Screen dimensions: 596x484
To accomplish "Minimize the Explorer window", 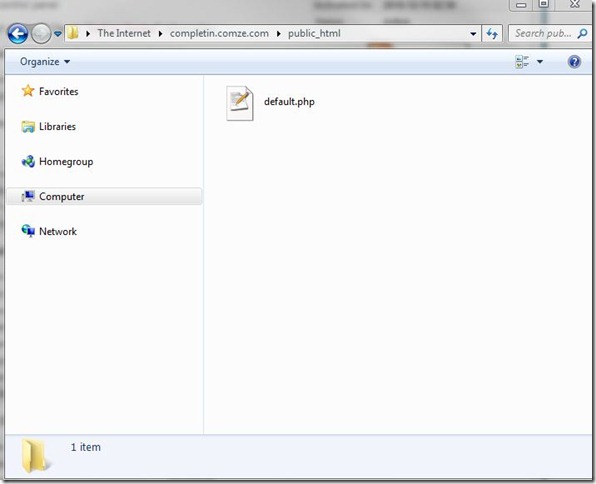I will tap(521, 5).
